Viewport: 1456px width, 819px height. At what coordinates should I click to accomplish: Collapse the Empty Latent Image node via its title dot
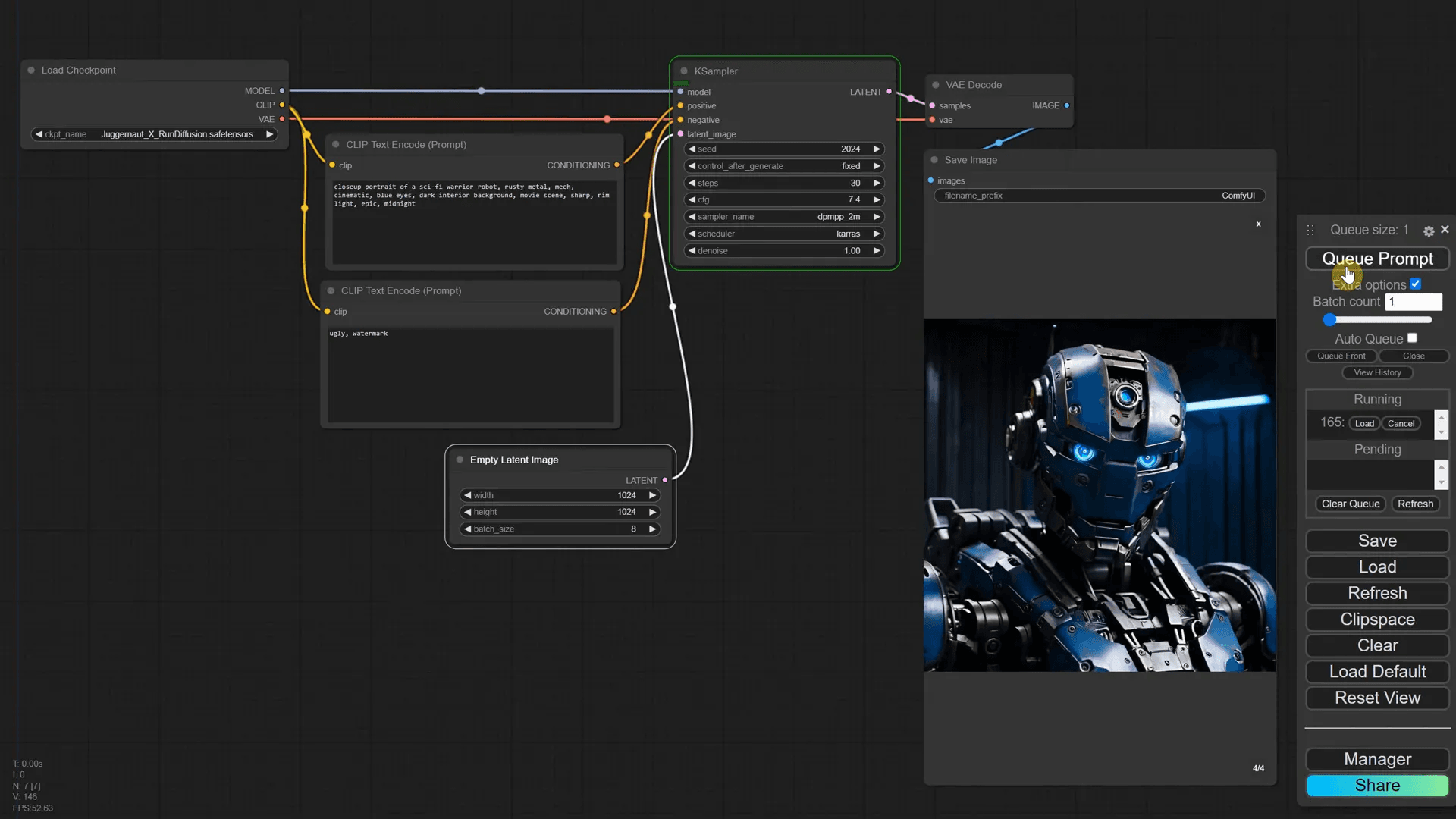pyautogui.click(x=460, y=460)
